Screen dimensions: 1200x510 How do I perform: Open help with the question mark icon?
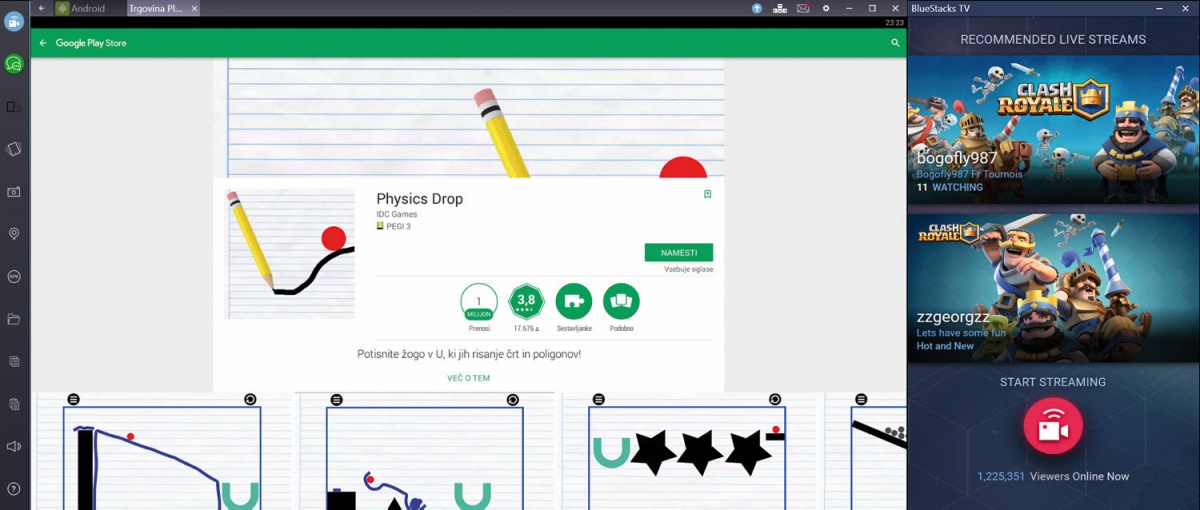point(14,489)
